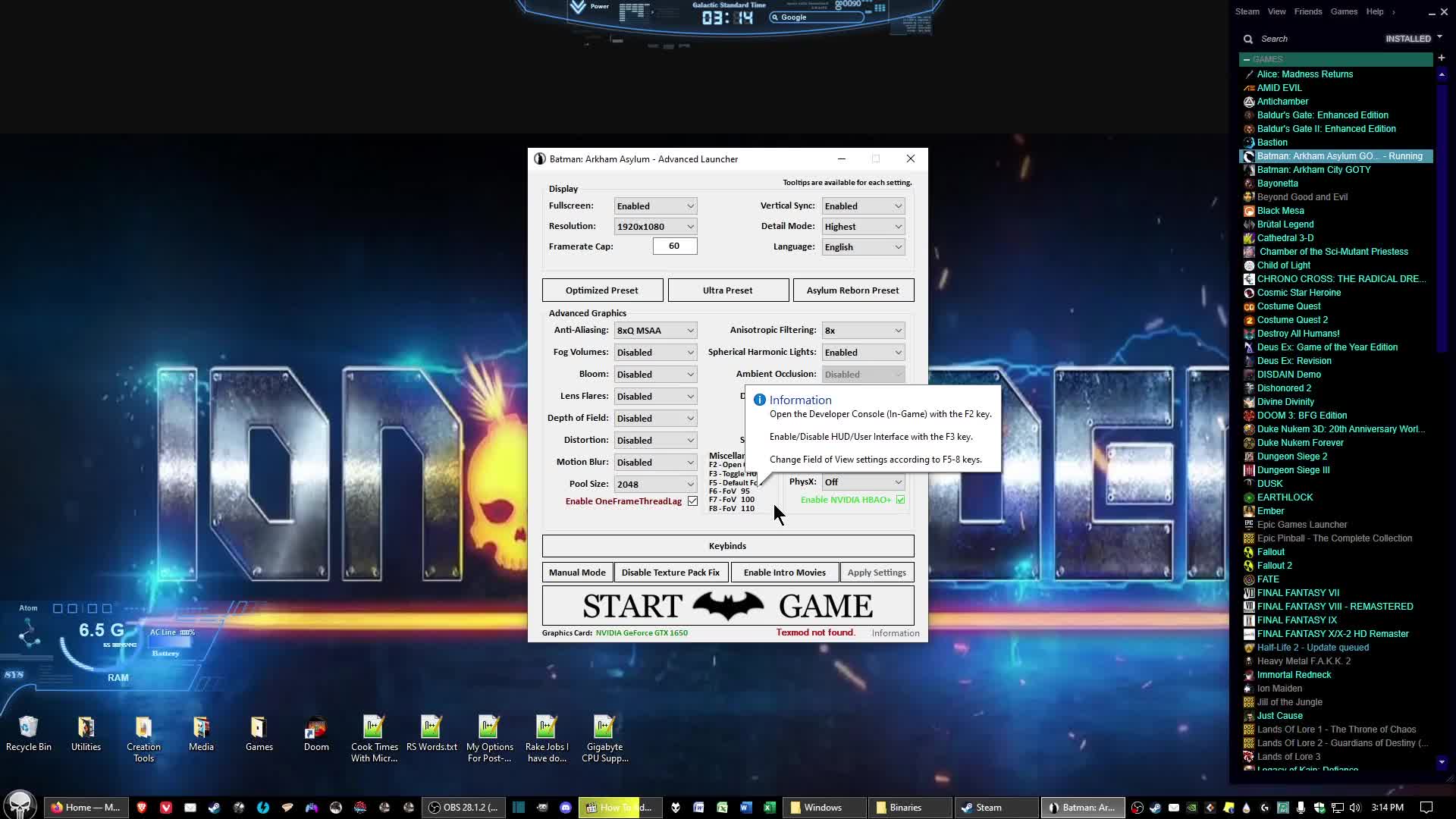Disable the Enable NVIDIA HBAO+ checkbox
1456x819 pixels.
900,500
